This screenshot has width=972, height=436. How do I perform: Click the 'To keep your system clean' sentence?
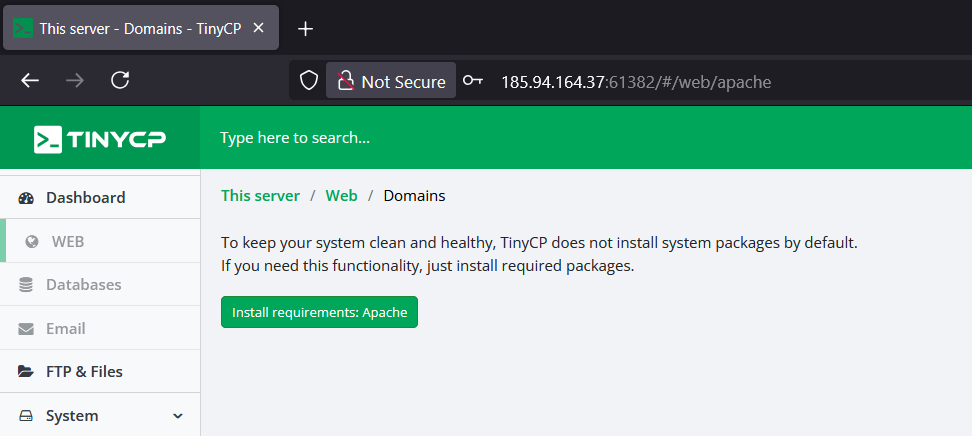pos(539,242)
